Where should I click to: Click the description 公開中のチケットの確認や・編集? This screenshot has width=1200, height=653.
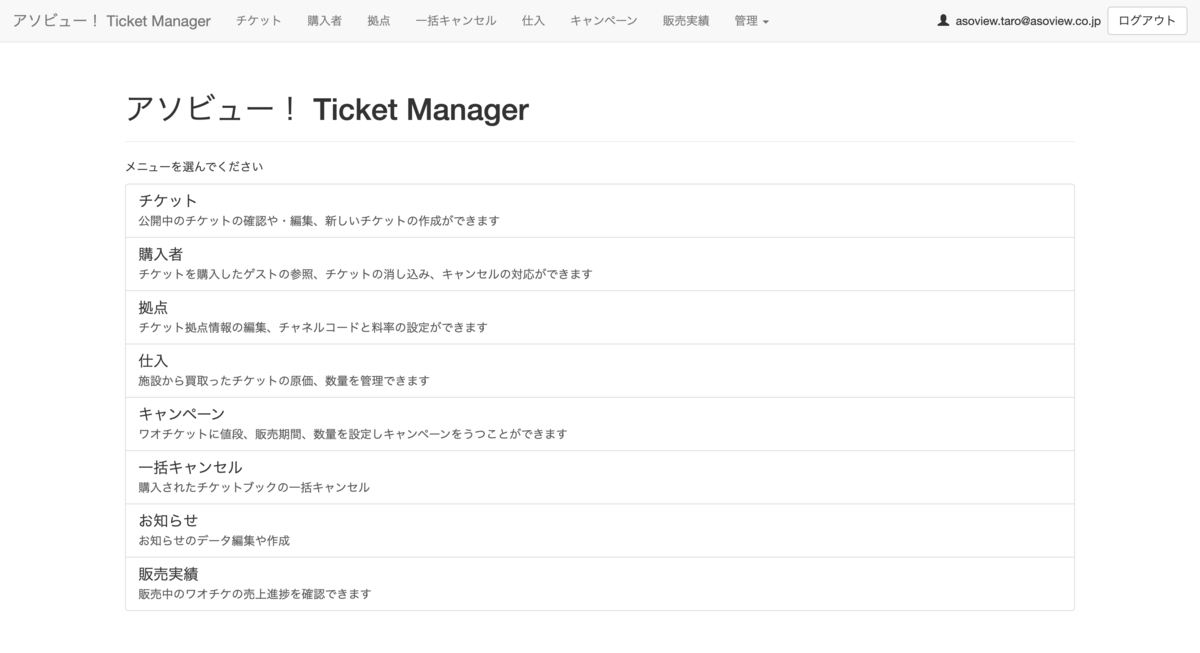click(224, 220)
